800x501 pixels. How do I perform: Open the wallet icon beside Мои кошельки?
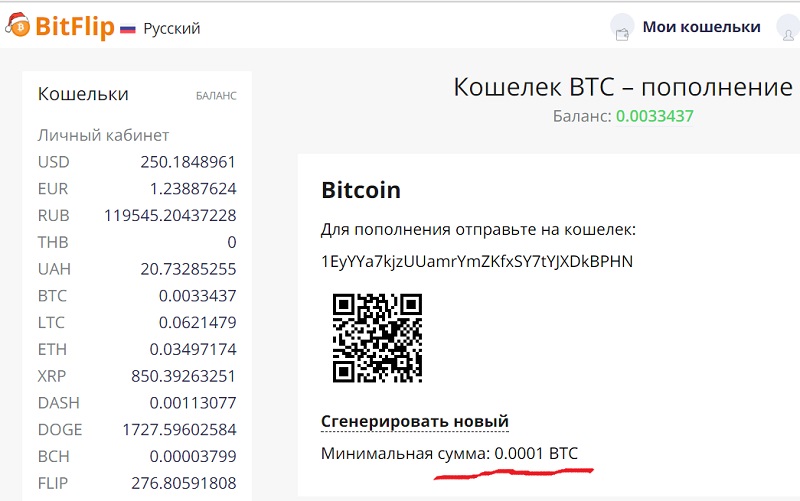click(x=622, y=27)
